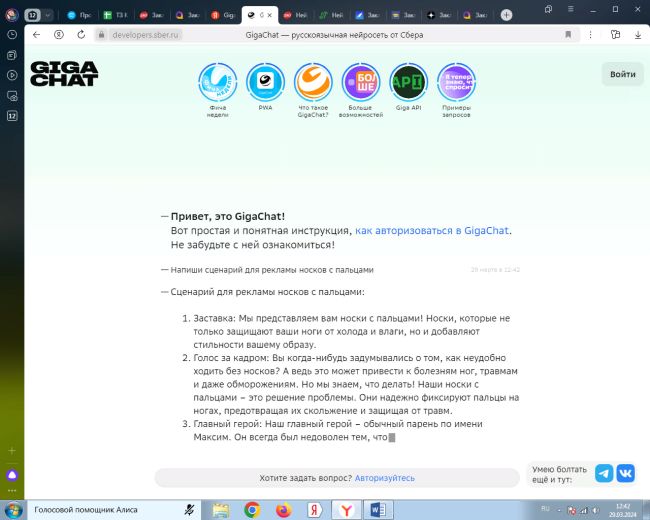Switch to the Gig tab with red icon
This screenshot has width=650, height=520.
click(223, 15)
